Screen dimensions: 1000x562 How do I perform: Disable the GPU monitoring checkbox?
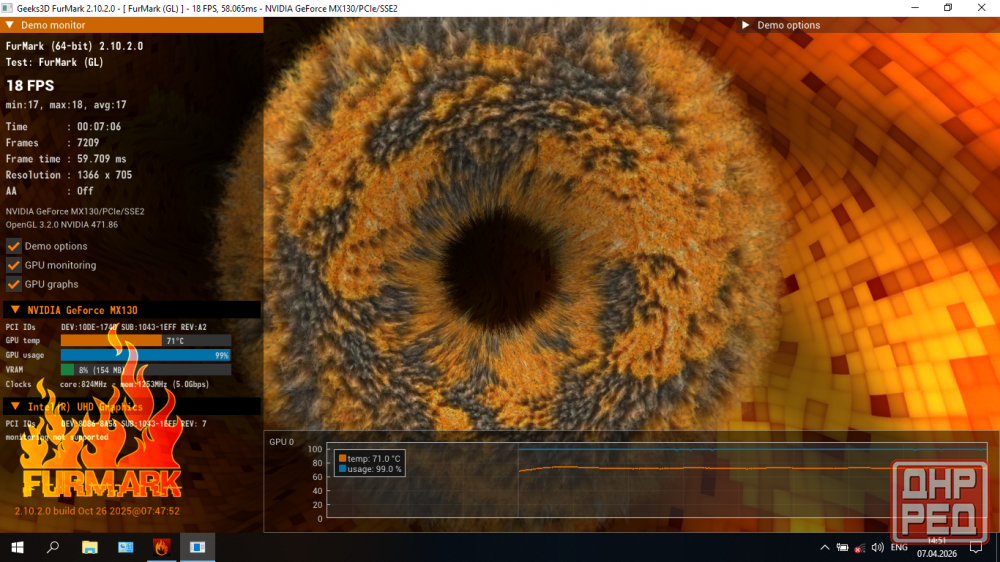[x=14, y=265]
